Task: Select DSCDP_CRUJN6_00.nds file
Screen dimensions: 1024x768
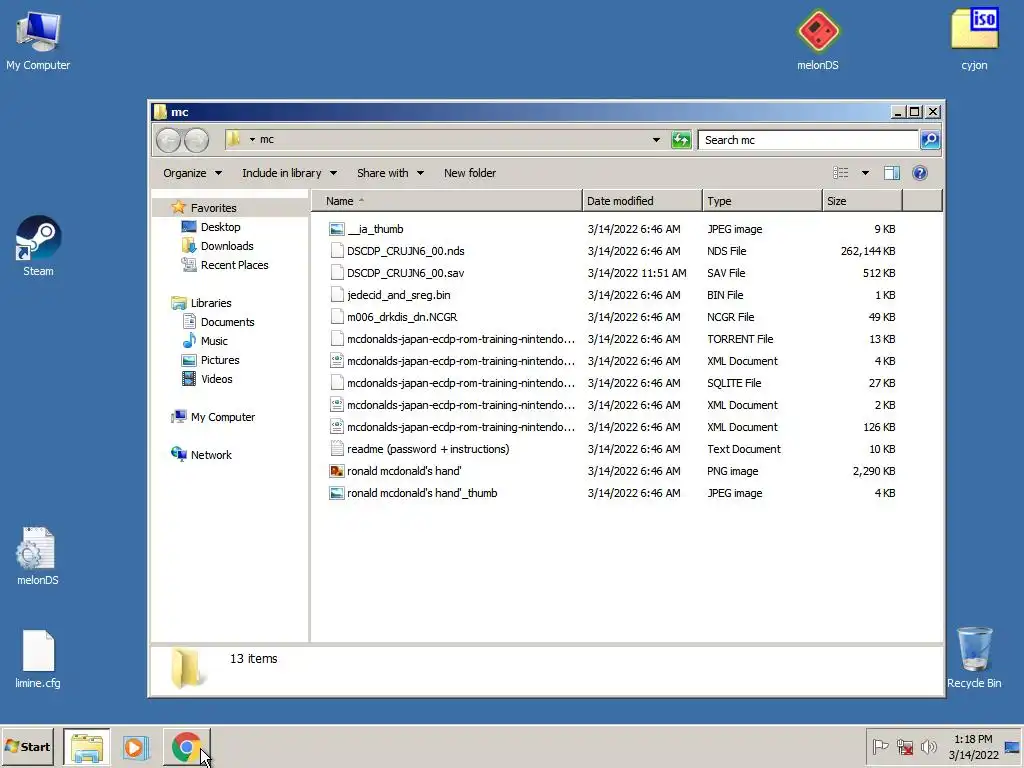Action: (x=613, y=251)
